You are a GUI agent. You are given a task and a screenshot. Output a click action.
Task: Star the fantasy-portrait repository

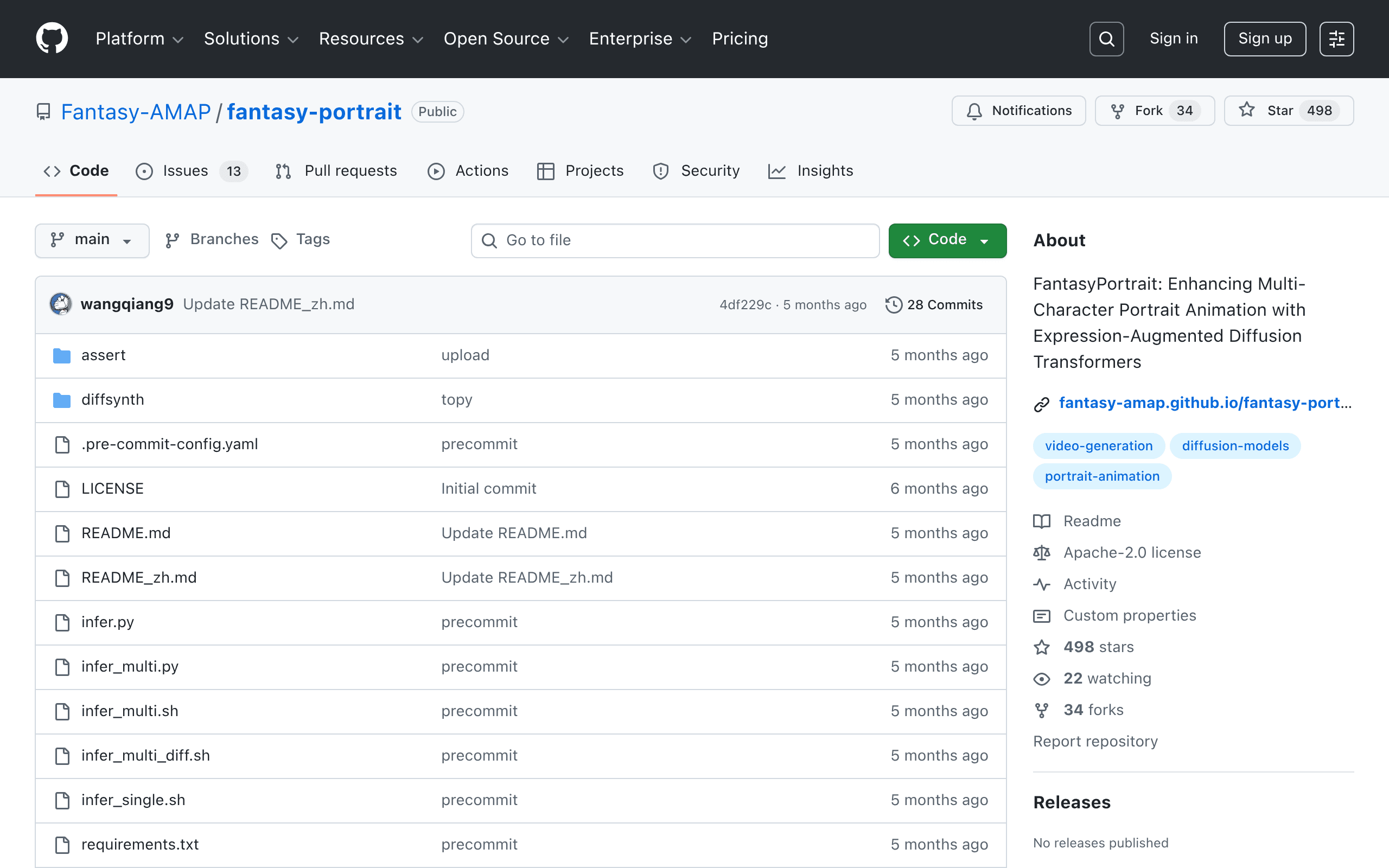pyautogui.click(x=1289, y=111)
